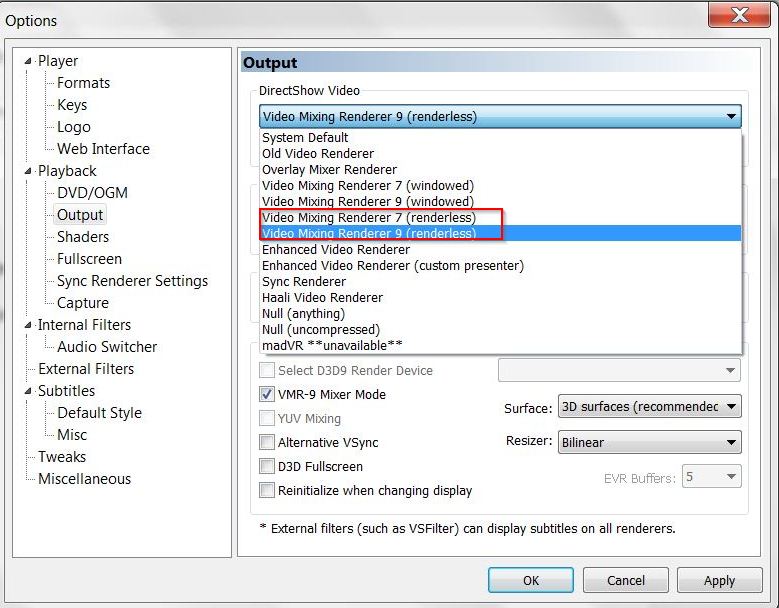Pick Video Mixing Renderer 9 (renderless) list entry
The width and height of the screenshot is (779, 608).
pyautogui.click(x=500, y=233)
